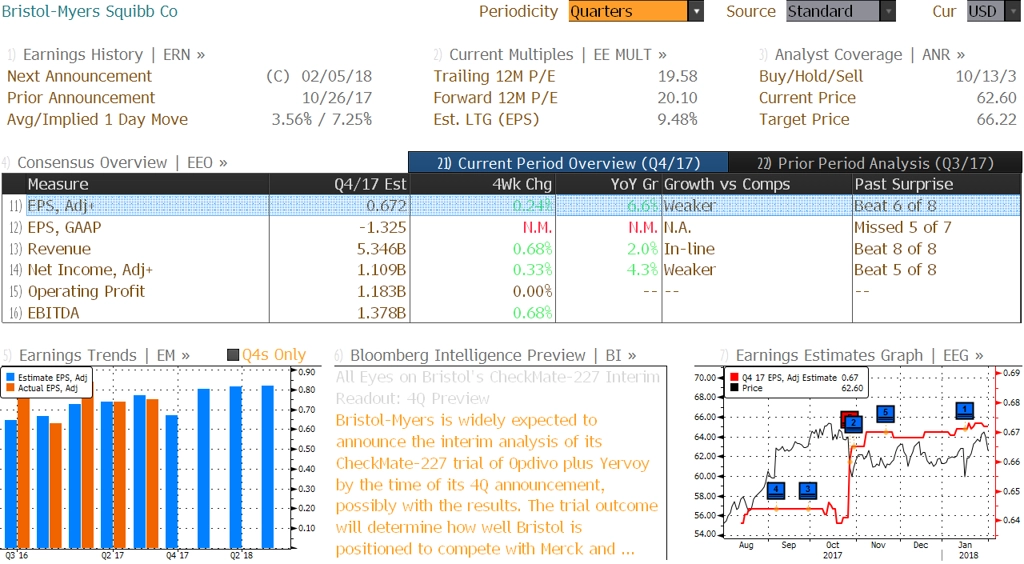Click Revenue YoY growth value 2.0%

click(x=643, y=249)
